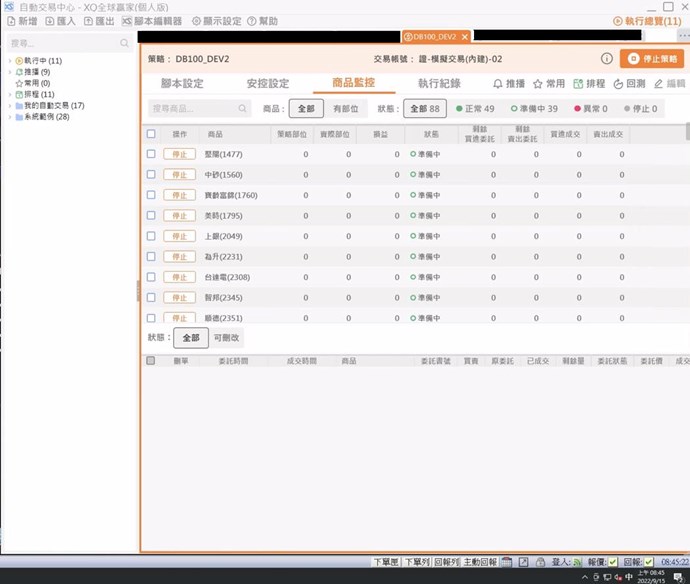Click 停止 button for row (2308)
The height and width of the screenshot is (584, 690).
180,277
